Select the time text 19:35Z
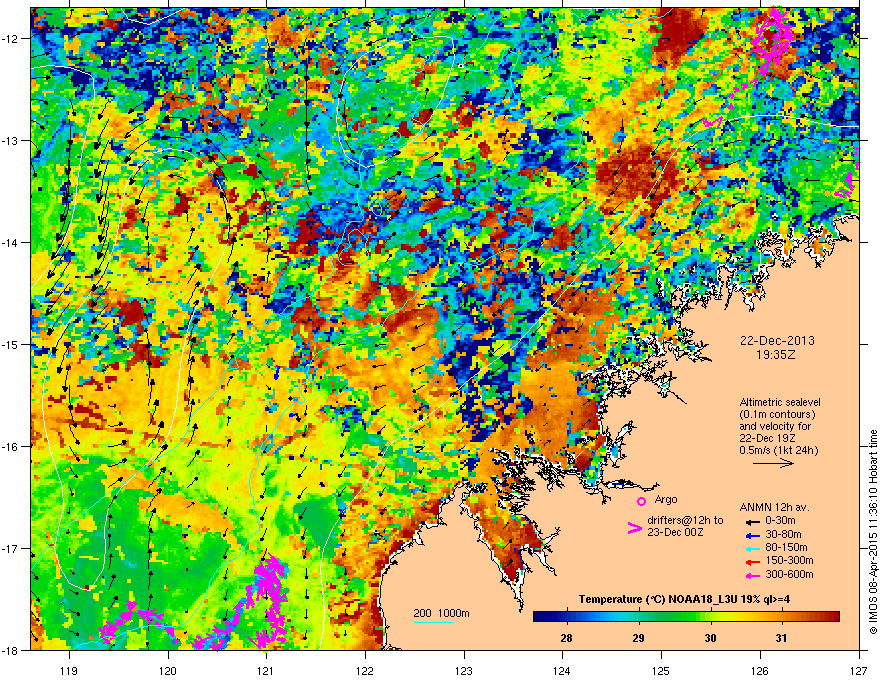 (777, 355)
